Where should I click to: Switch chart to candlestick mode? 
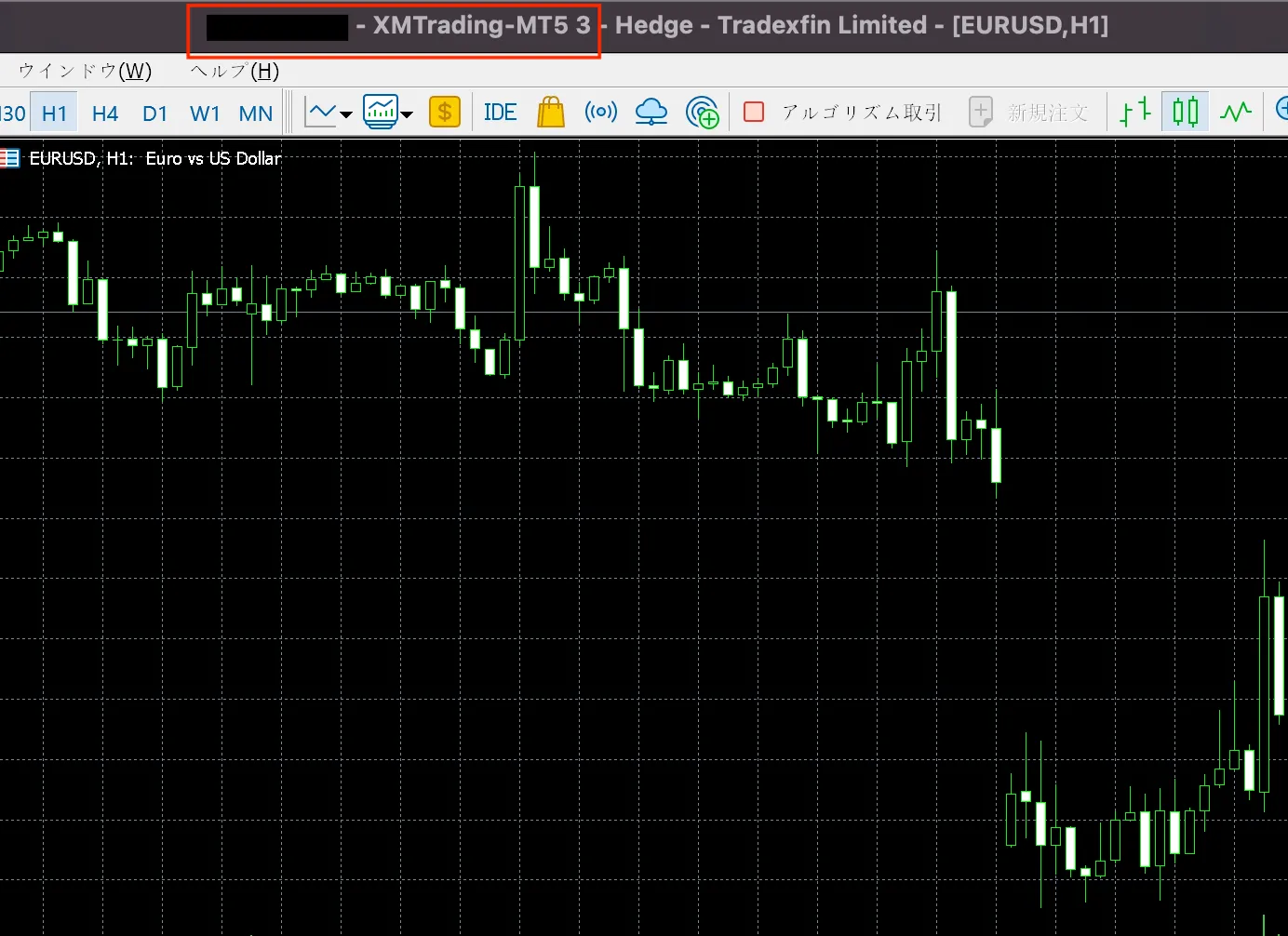click(1185, 112)
